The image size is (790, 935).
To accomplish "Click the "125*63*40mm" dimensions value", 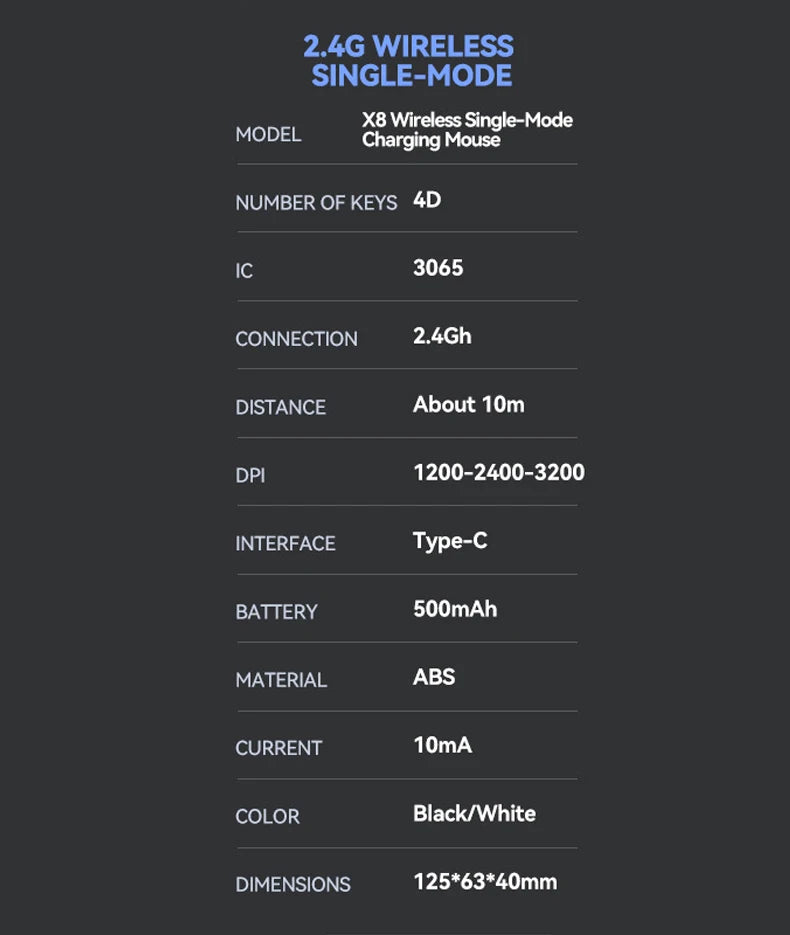I will (x=485, y=881).
